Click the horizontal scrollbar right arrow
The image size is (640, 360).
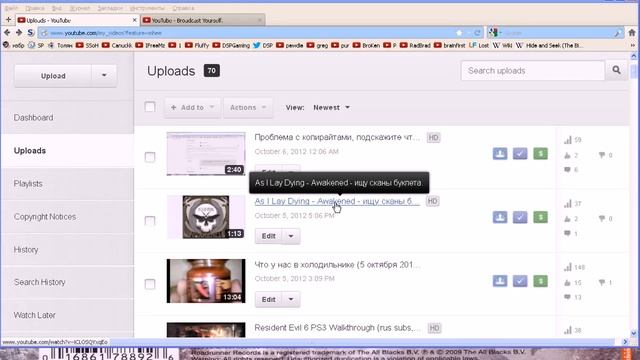pos(625,342)
